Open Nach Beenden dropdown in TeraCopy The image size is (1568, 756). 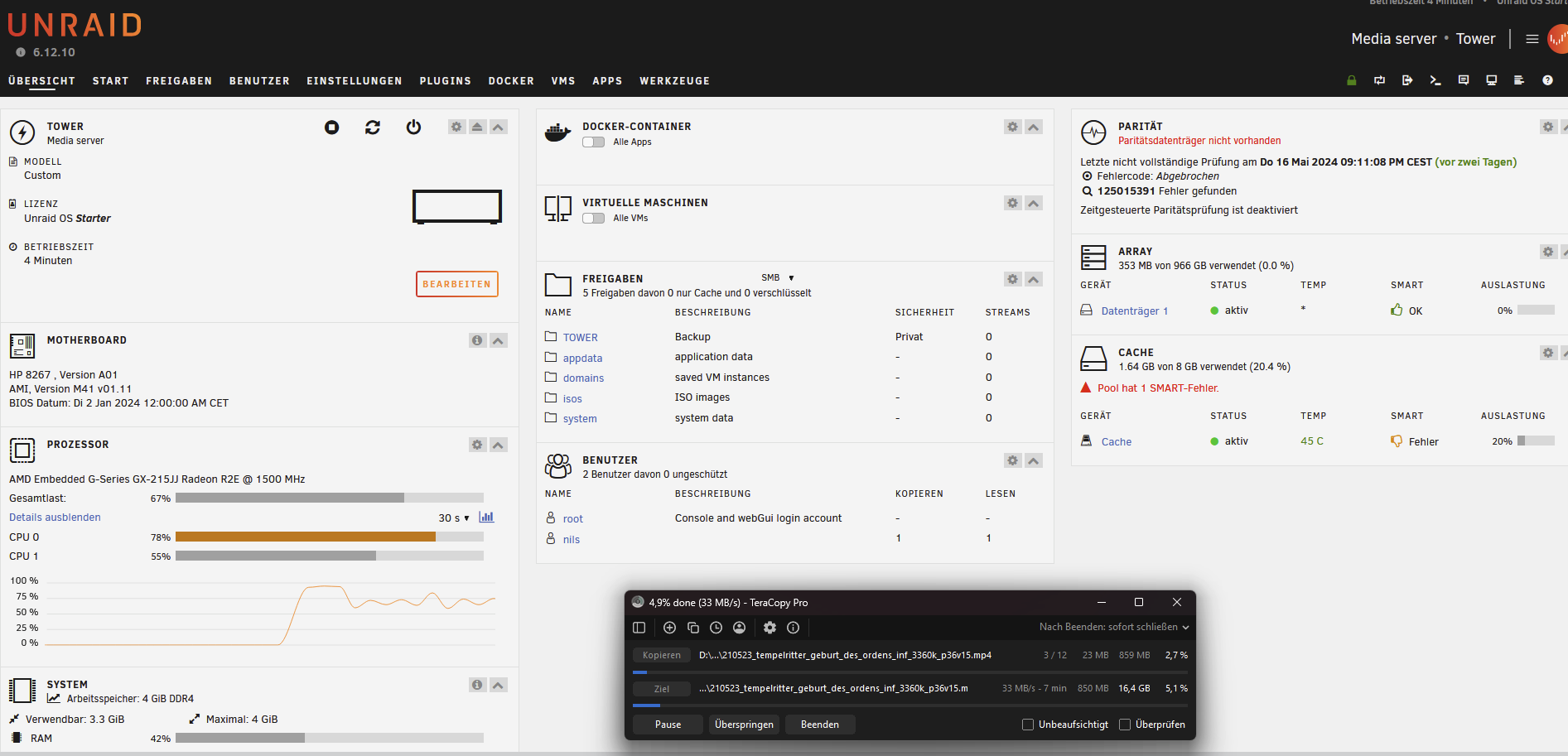click(1114, 627)
